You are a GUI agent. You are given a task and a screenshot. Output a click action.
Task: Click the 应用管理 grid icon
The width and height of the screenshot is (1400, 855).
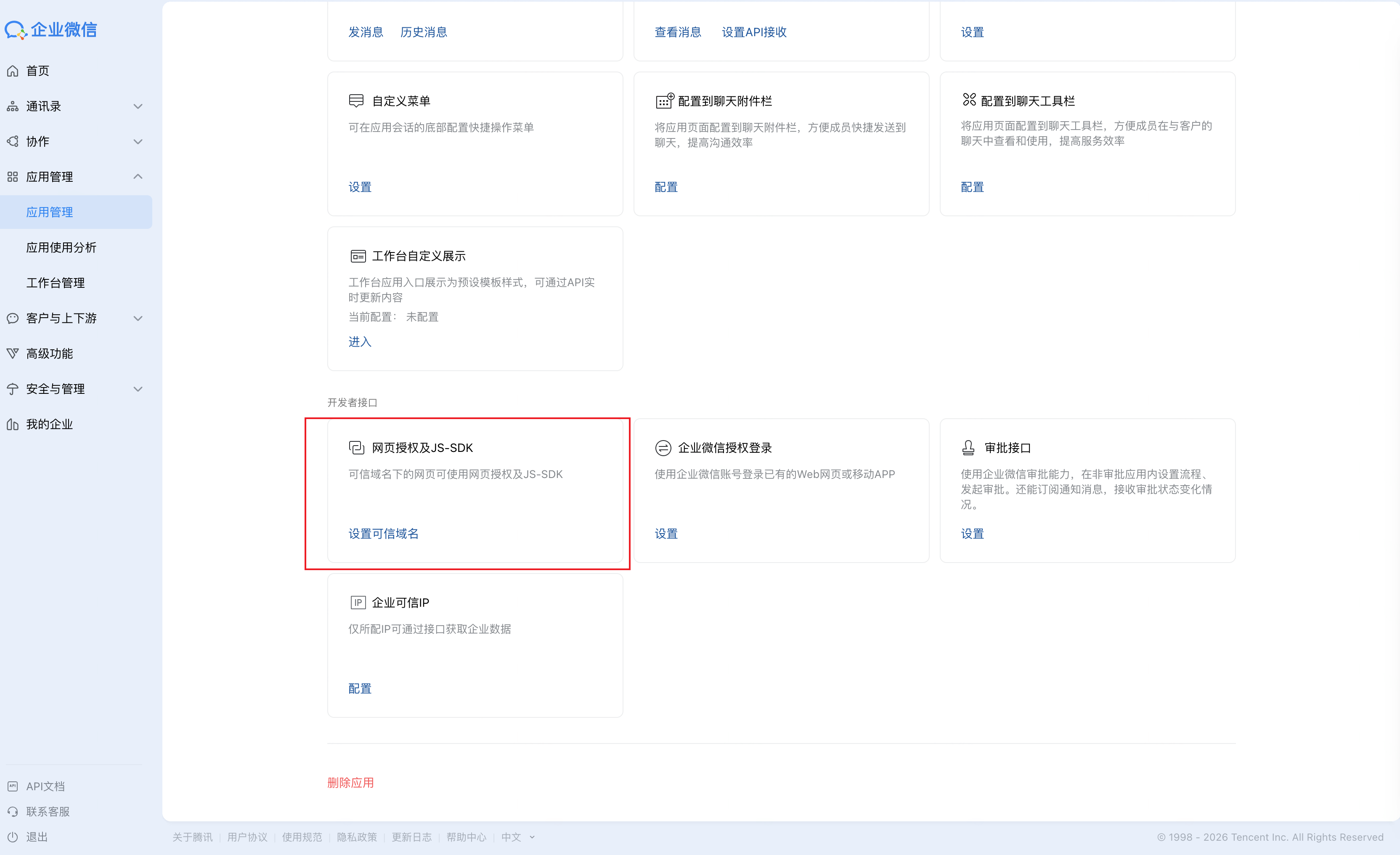[13, 177]
